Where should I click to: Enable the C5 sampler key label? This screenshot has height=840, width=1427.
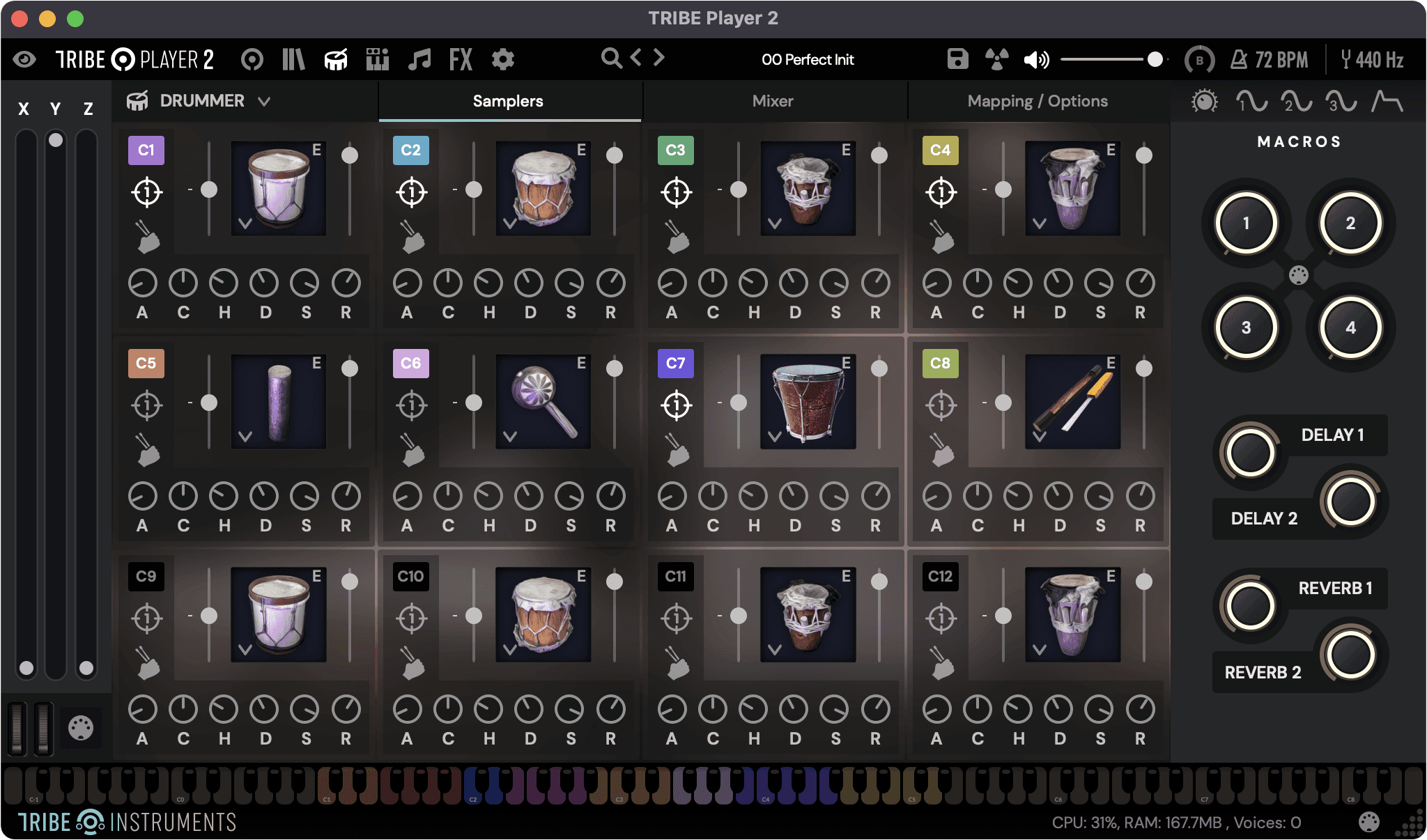click(146, 363)
